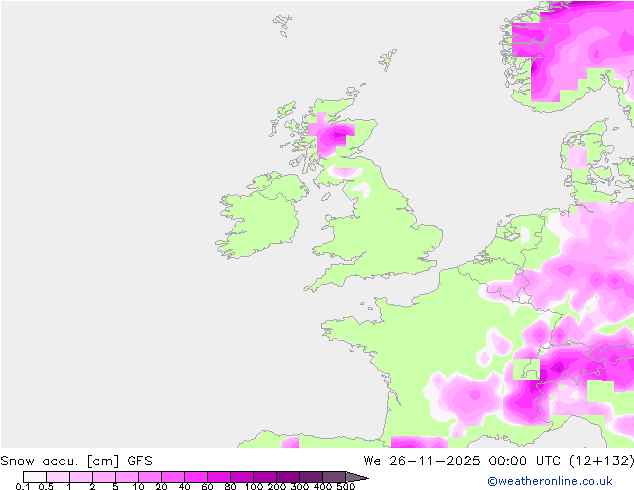The width and height of the screenshot is (634, 490).
Task: Click the 80–100 cm legend swatch
Action: tap(242, 477)
